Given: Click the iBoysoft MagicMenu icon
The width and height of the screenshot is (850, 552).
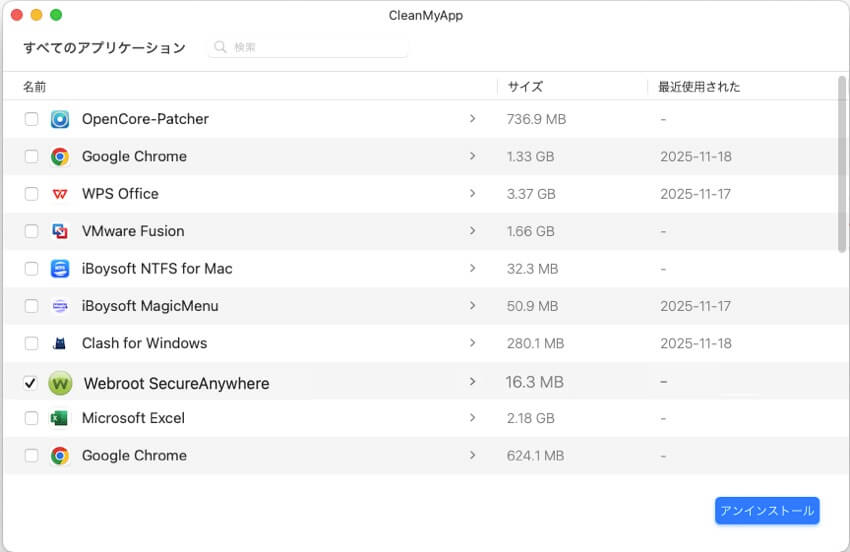Looking at the screenshot, I should click(60, 306).
